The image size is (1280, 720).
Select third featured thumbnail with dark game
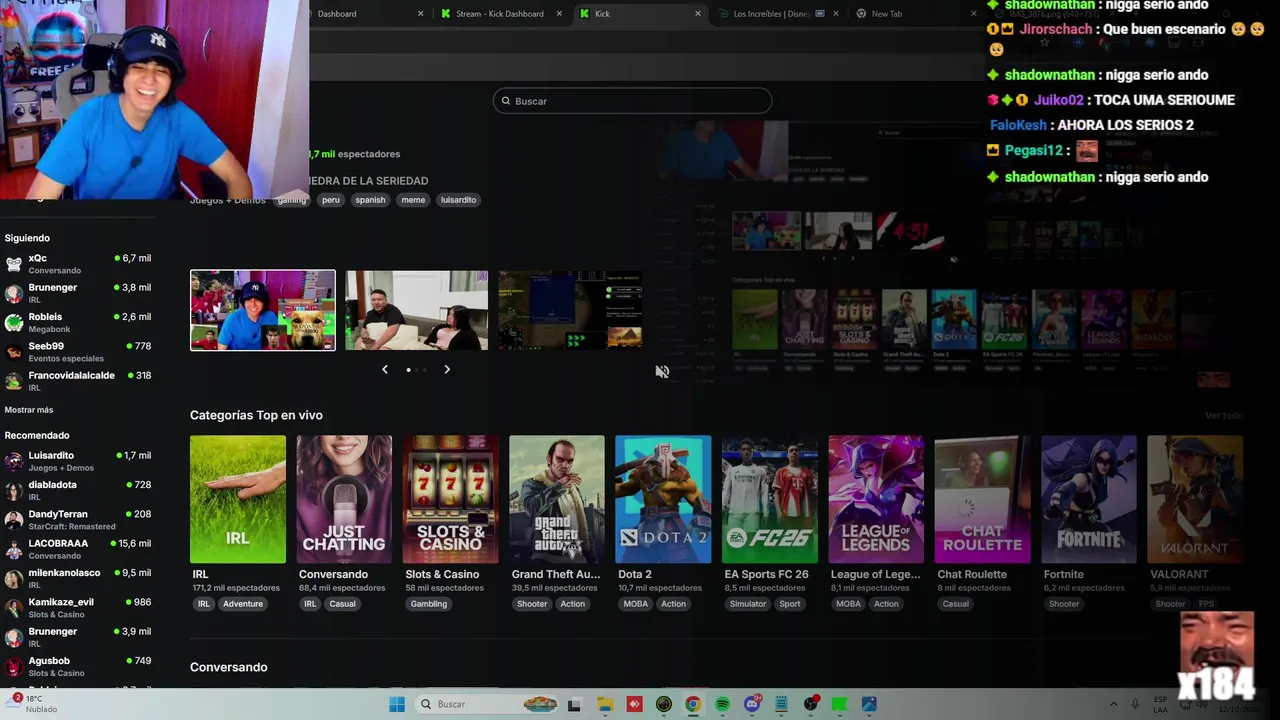(x=570, y=310)
